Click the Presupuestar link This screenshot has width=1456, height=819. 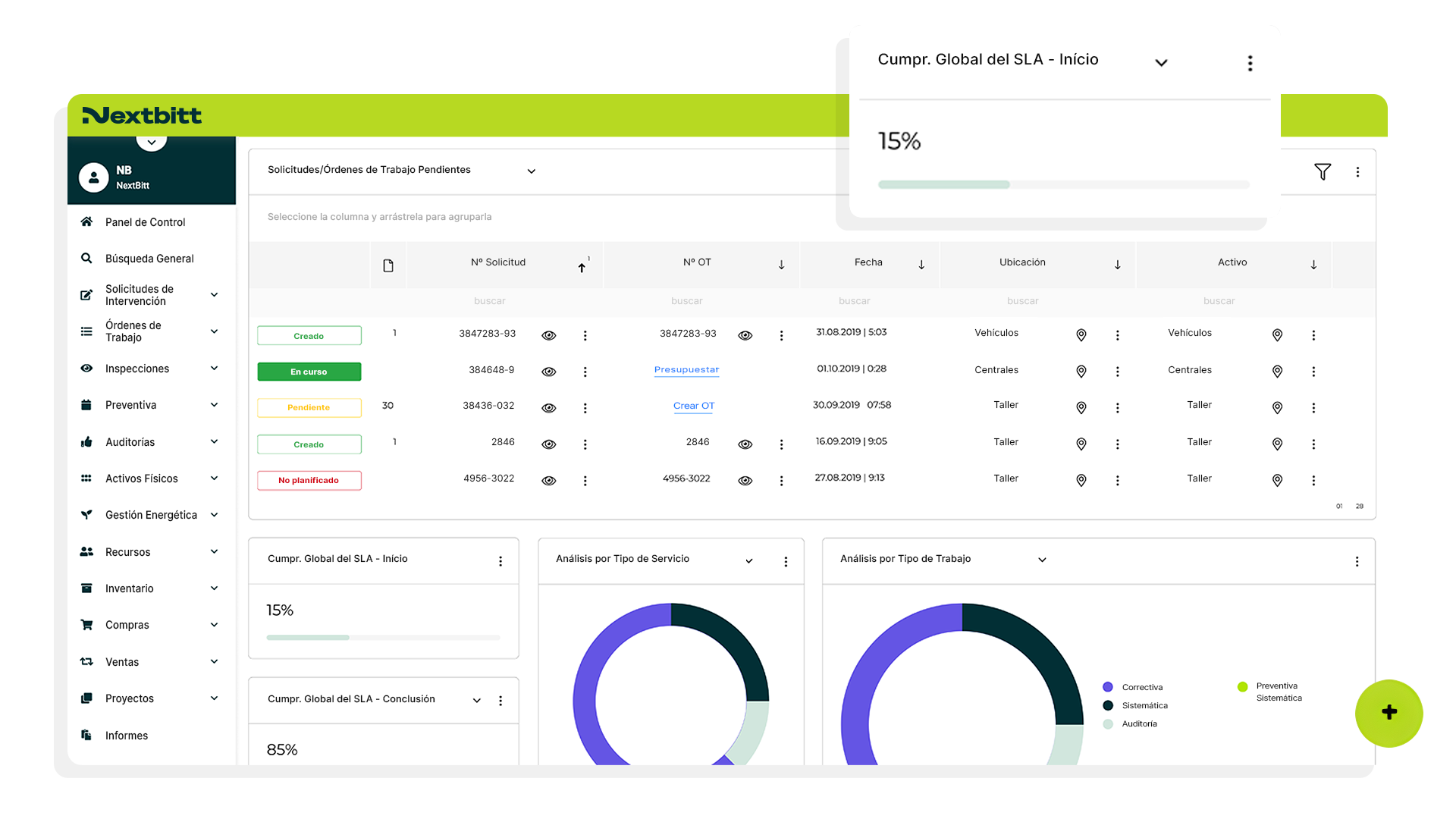tap(686, 370)
